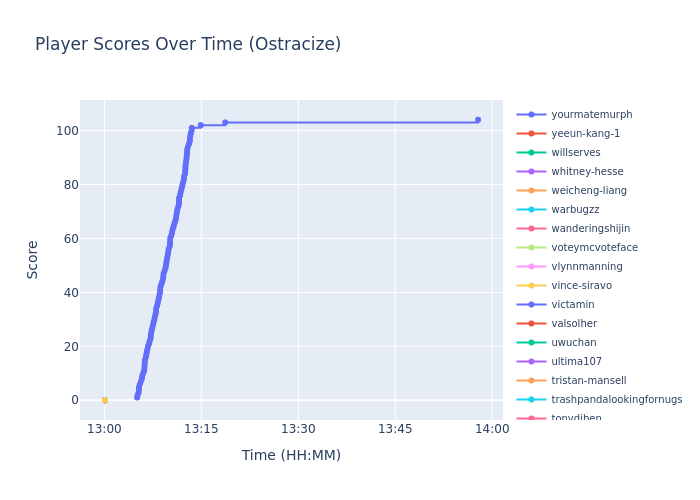This screenshot has height=500, width=700.
Task: Toggle trashpandalookingfornugs trace visibility
Action: click(x=616, y=400)
